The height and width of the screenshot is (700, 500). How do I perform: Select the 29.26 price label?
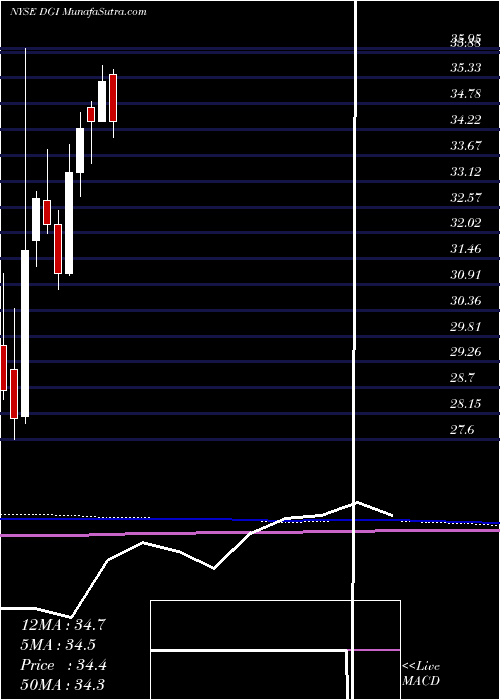[x=466, y=352]
